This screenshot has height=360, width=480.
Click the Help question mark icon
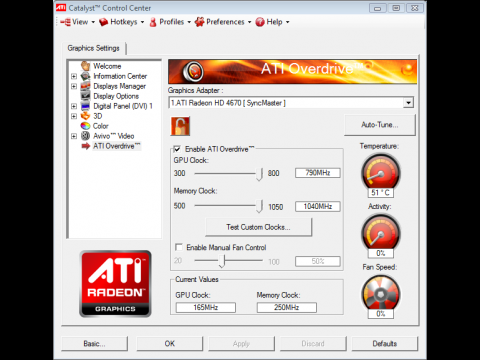260,22
